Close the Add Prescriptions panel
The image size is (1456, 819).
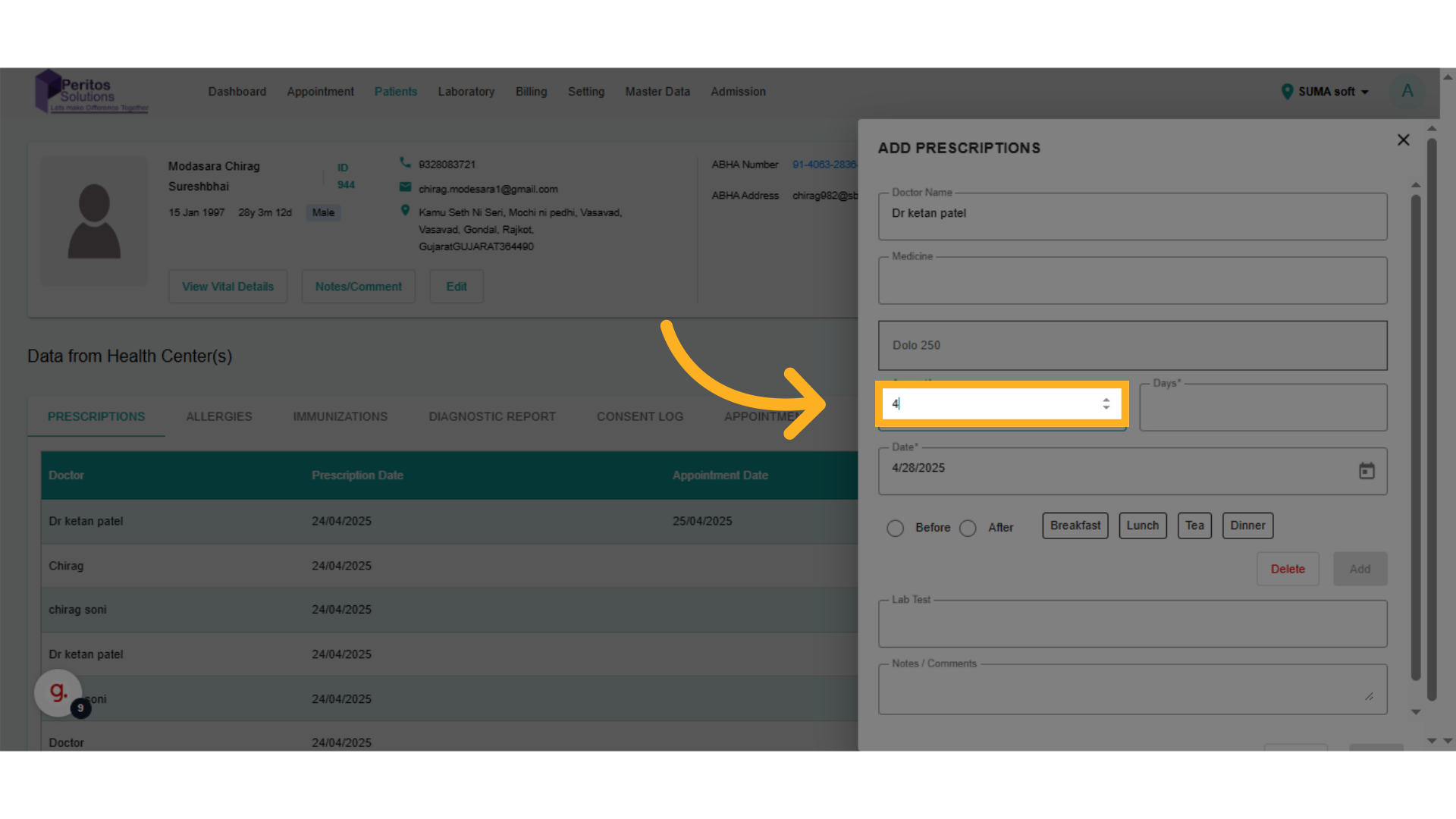[1403, 140]
